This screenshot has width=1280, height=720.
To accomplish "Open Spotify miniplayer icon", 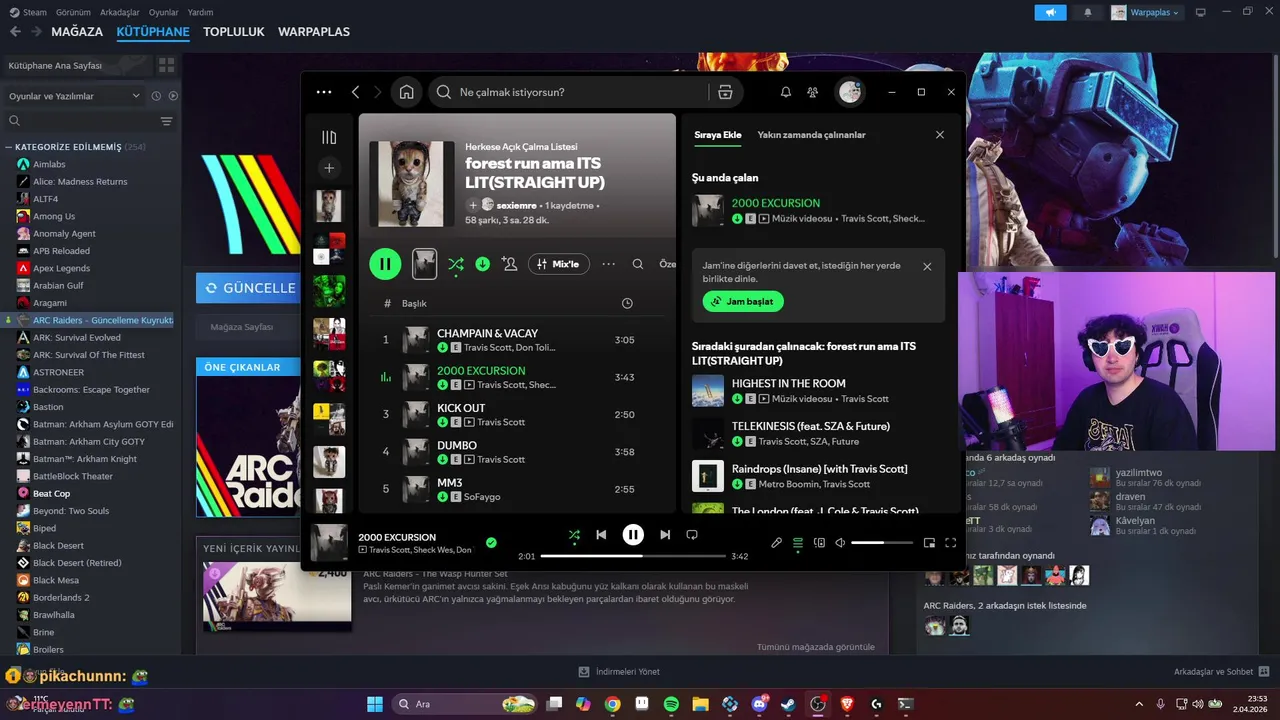I will click(x=929, y=543).
